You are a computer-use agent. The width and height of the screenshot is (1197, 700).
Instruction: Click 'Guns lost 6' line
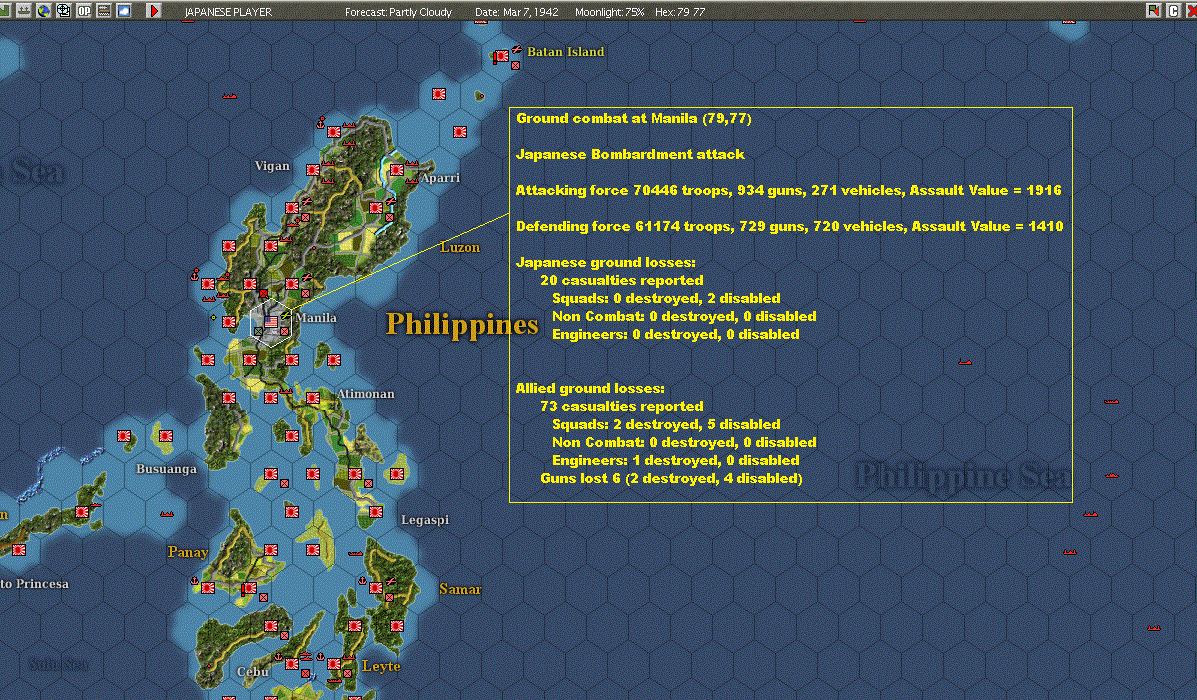coord(671,479)
